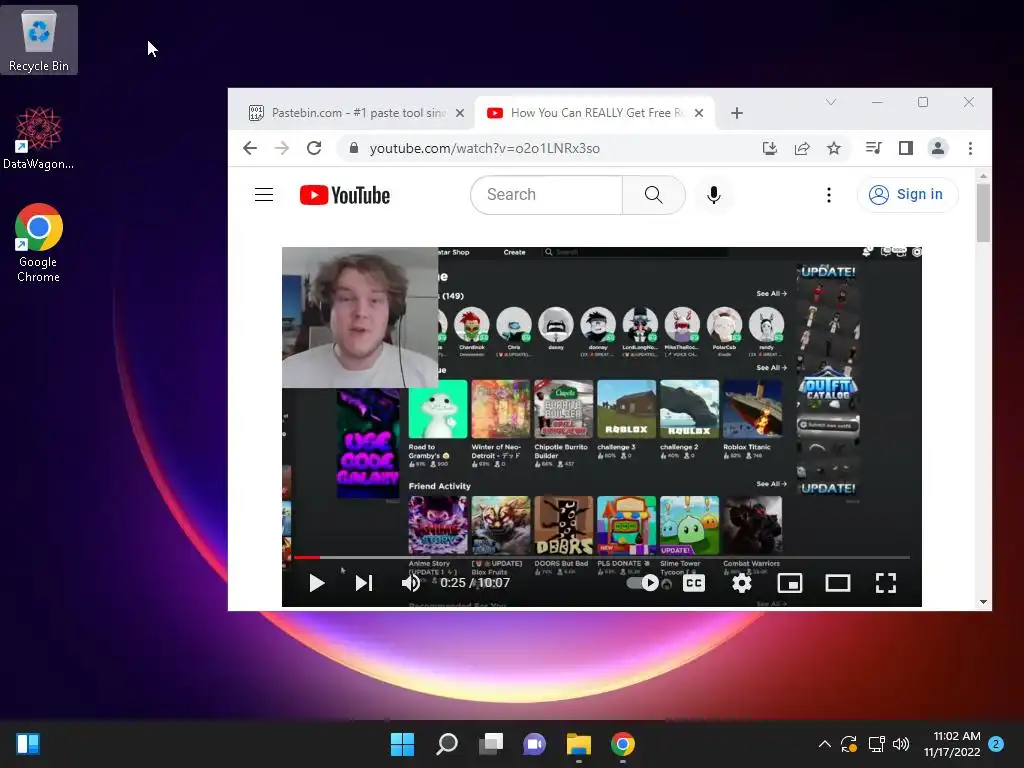Open the Chrome three-dot menu
This screenshot has width=1024, height=768.
(970, 148)
